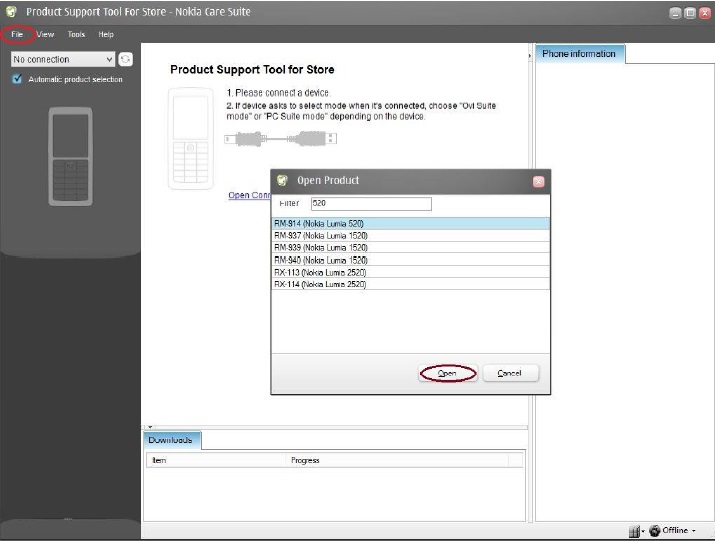Click the Open button in dialog
This screenshot has height=542, width=715.
pos(448,373)
